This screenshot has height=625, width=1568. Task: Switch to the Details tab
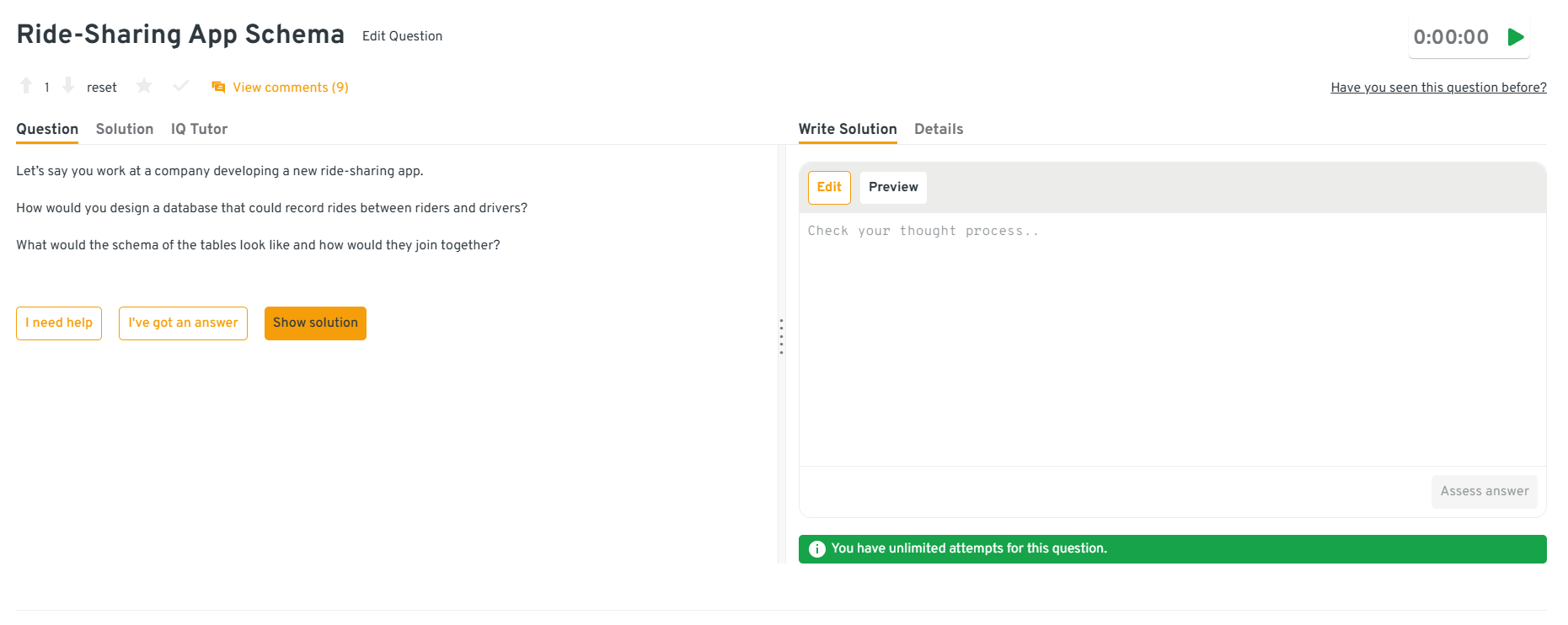pyautogui.click(x=938, y=129)
